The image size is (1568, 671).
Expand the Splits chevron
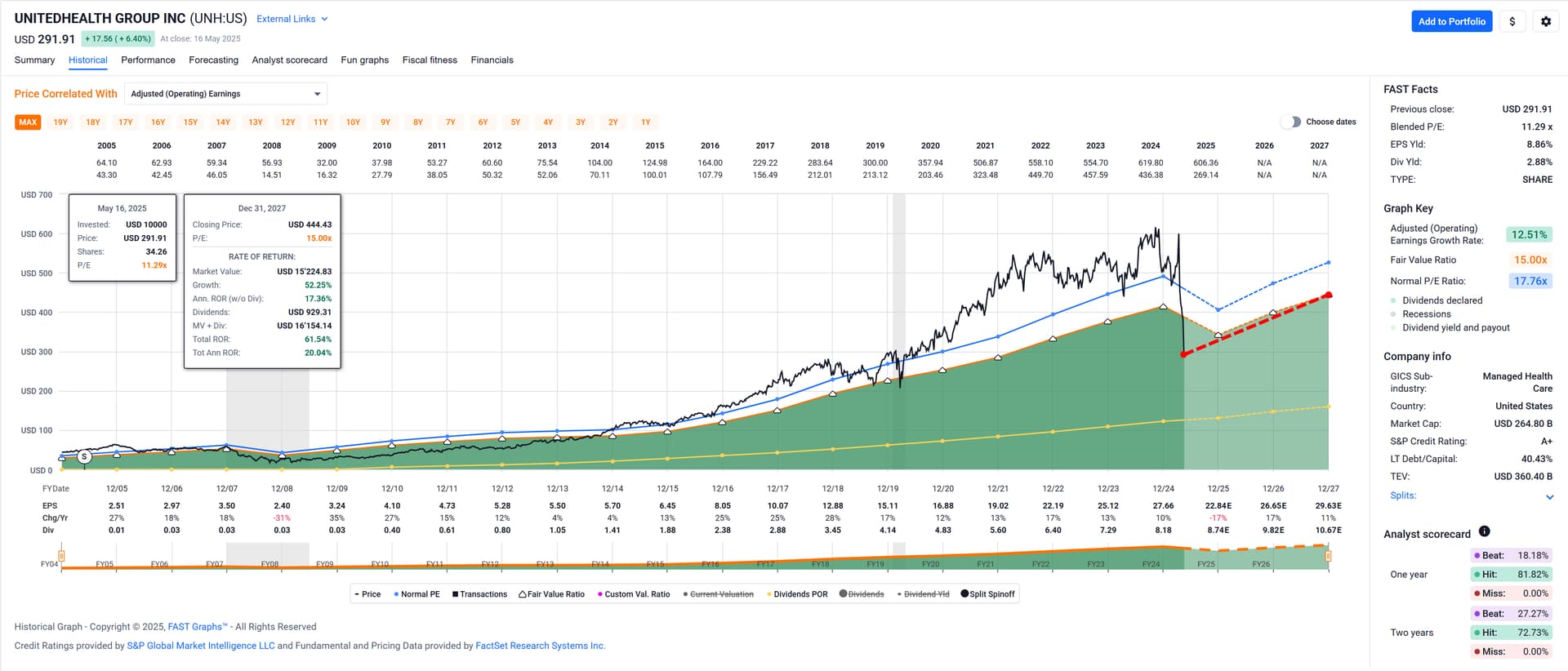tap(1549, 496)
